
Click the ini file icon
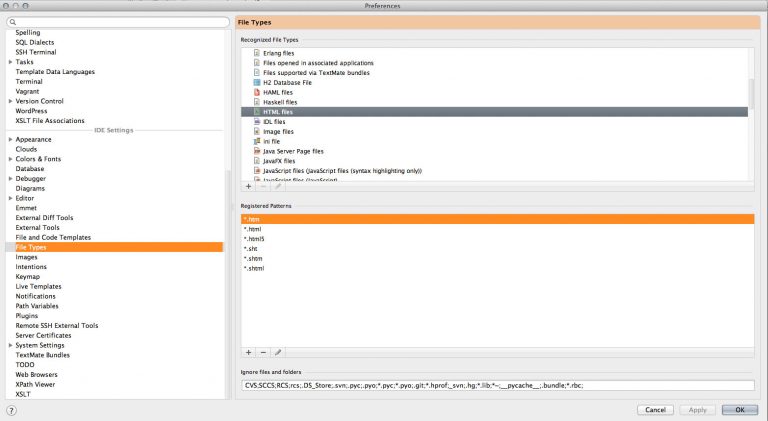pyautogui.click(x=257, y=141)
